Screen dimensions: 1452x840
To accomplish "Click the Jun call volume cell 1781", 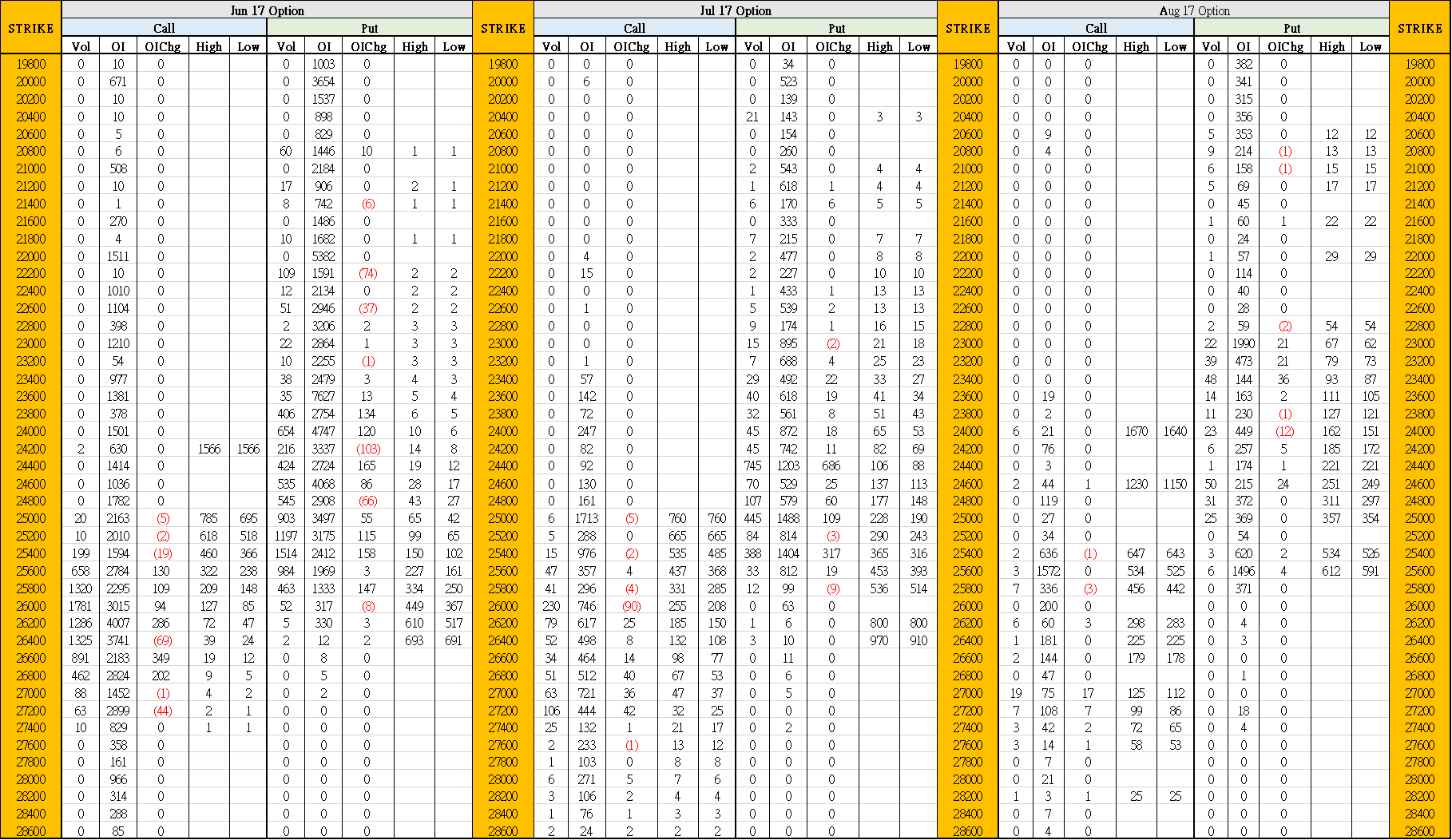I will (x=81, y=606).
